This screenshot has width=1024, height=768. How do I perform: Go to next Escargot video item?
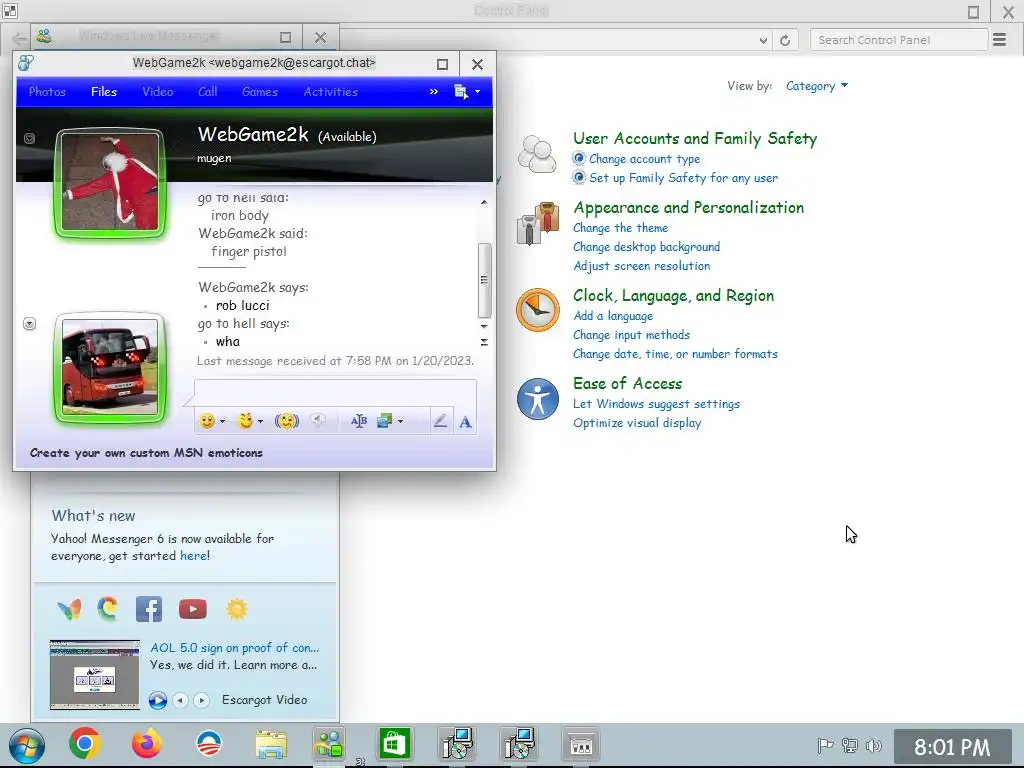(202, 700)
